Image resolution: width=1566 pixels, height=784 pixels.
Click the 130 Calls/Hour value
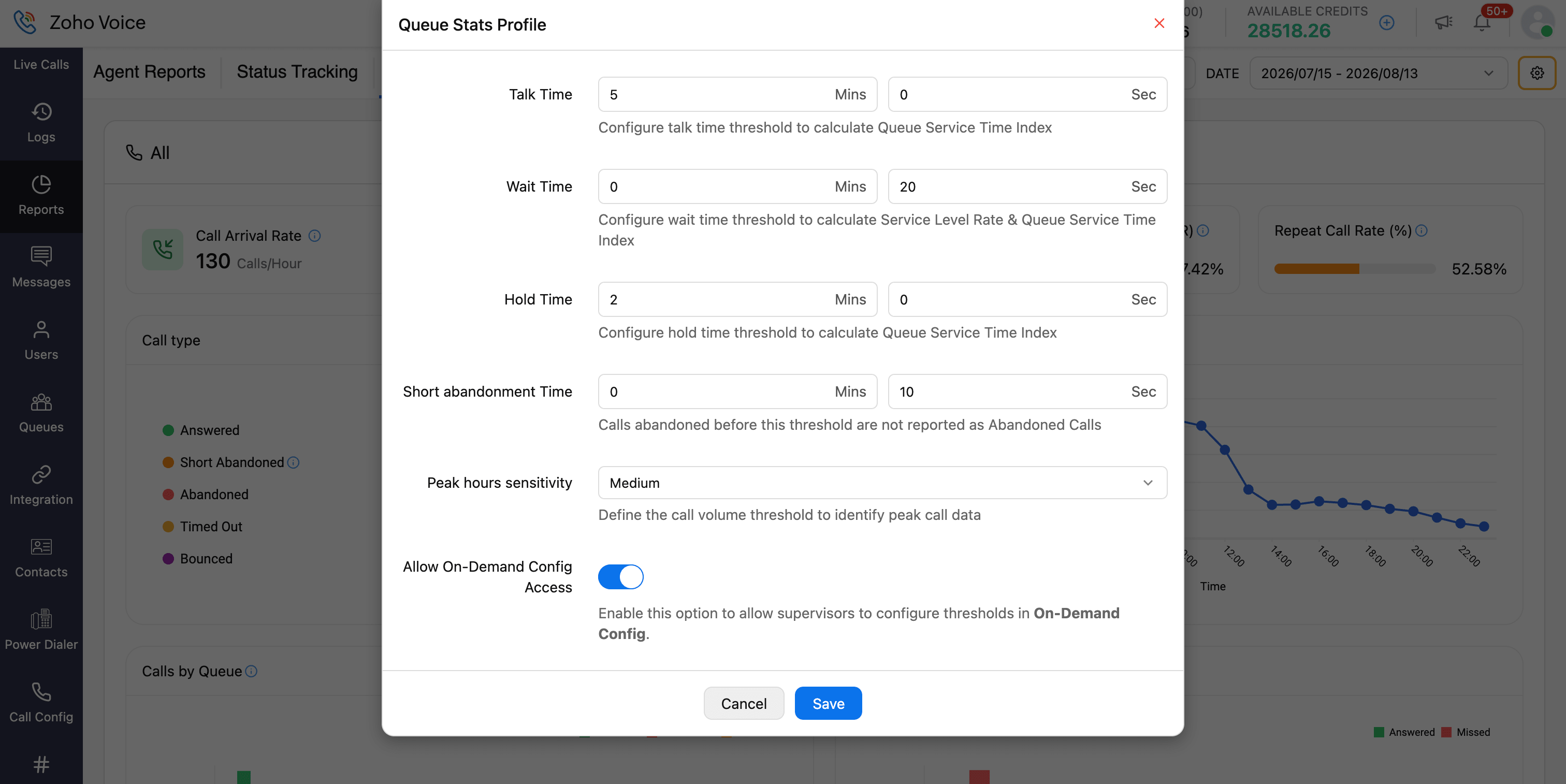(x=249, y=262)
